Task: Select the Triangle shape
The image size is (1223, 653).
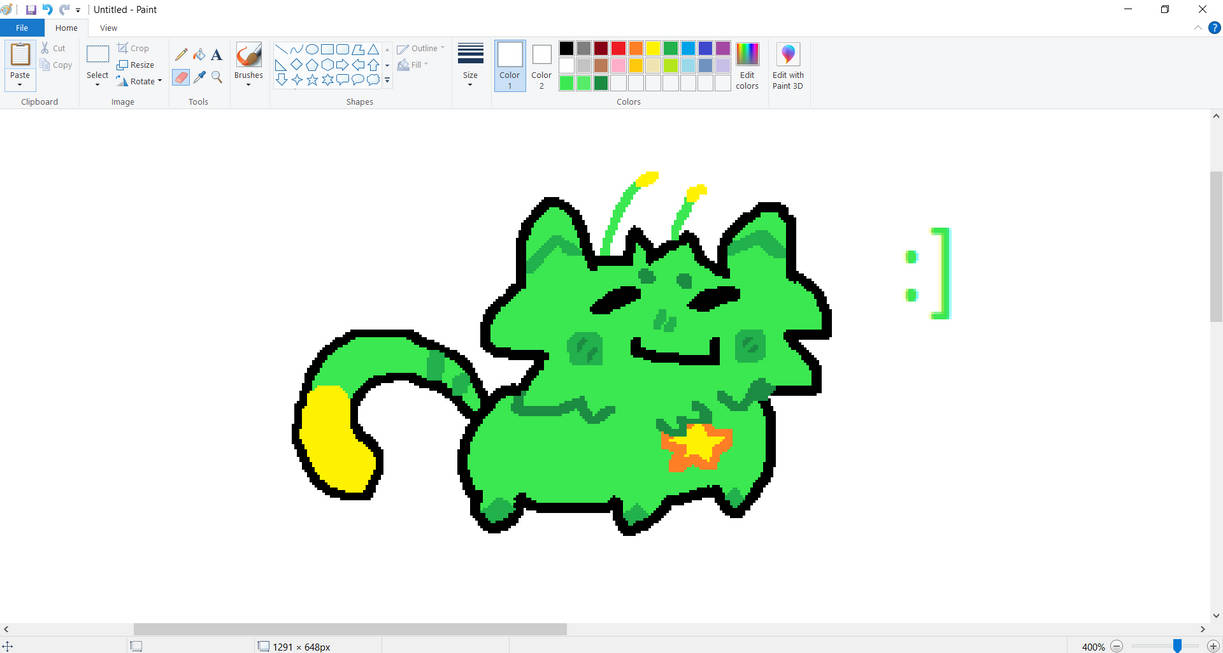Action: click(373, 49)
